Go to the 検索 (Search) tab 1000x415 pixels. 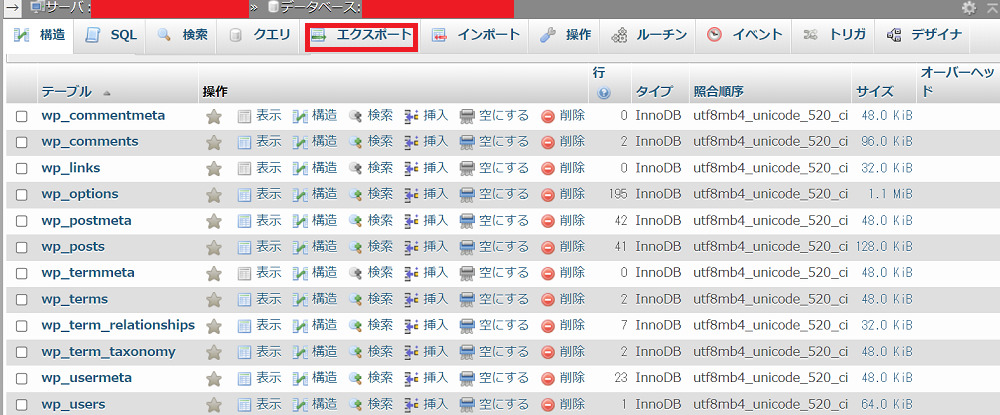pos(183,35)
